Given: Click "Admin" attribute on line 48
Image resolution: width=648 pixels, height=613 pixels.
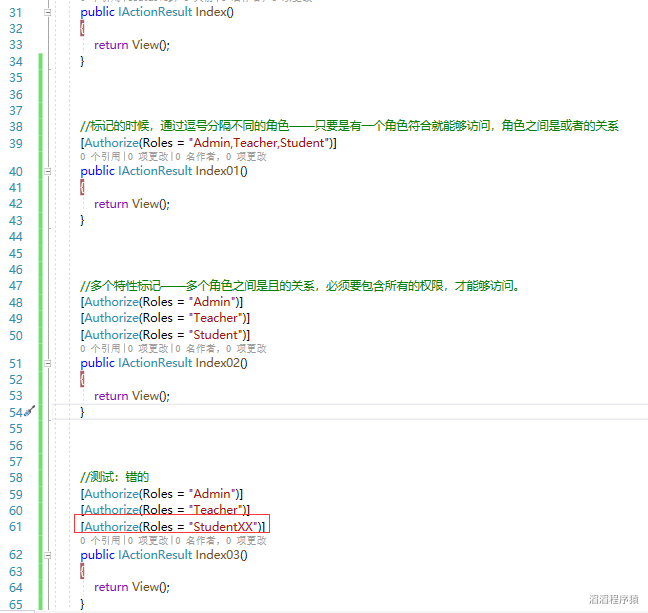Looking at the screenshot, I should tap(162, 302).
